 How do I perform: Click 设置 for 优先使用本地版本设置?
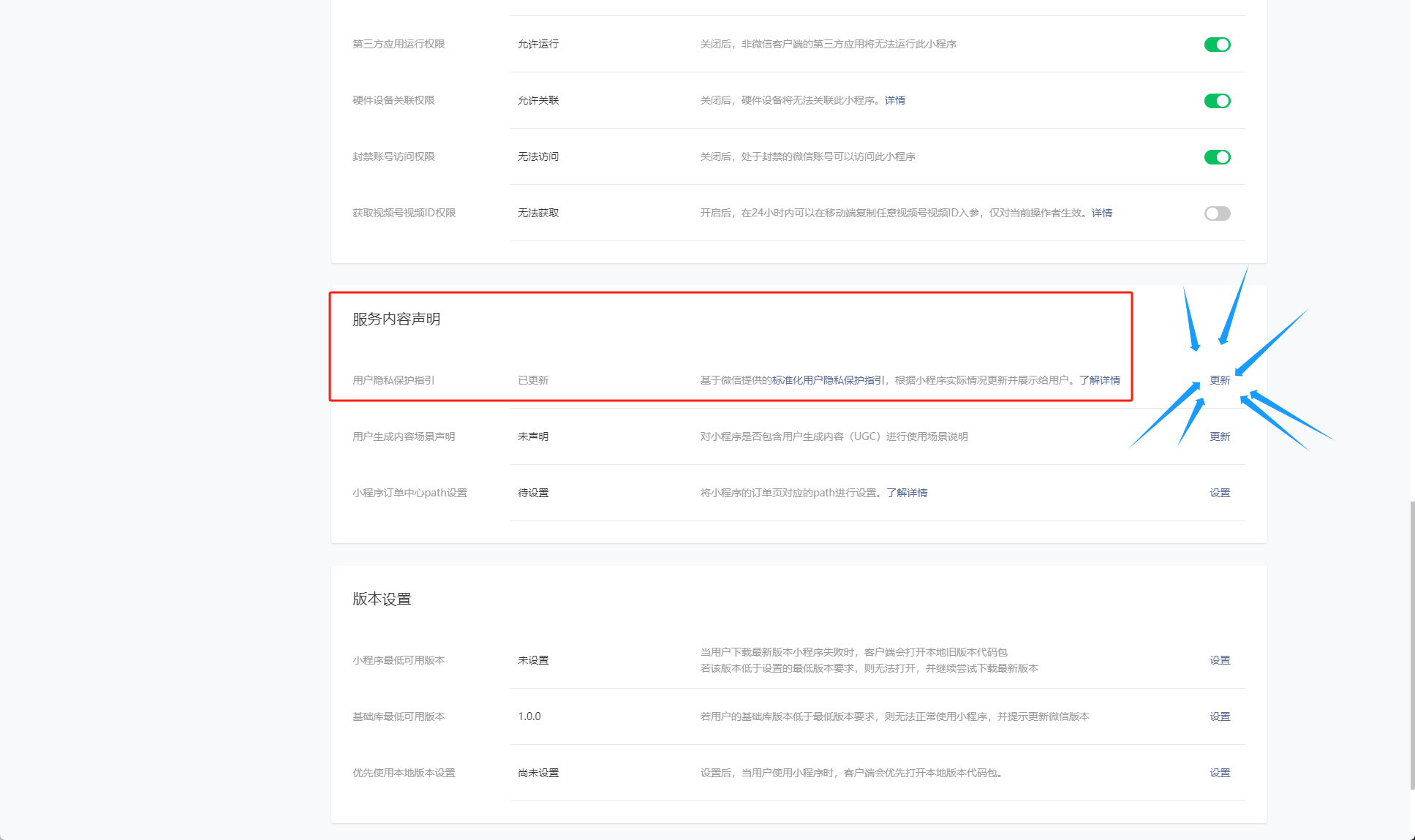coord(1219,773)
